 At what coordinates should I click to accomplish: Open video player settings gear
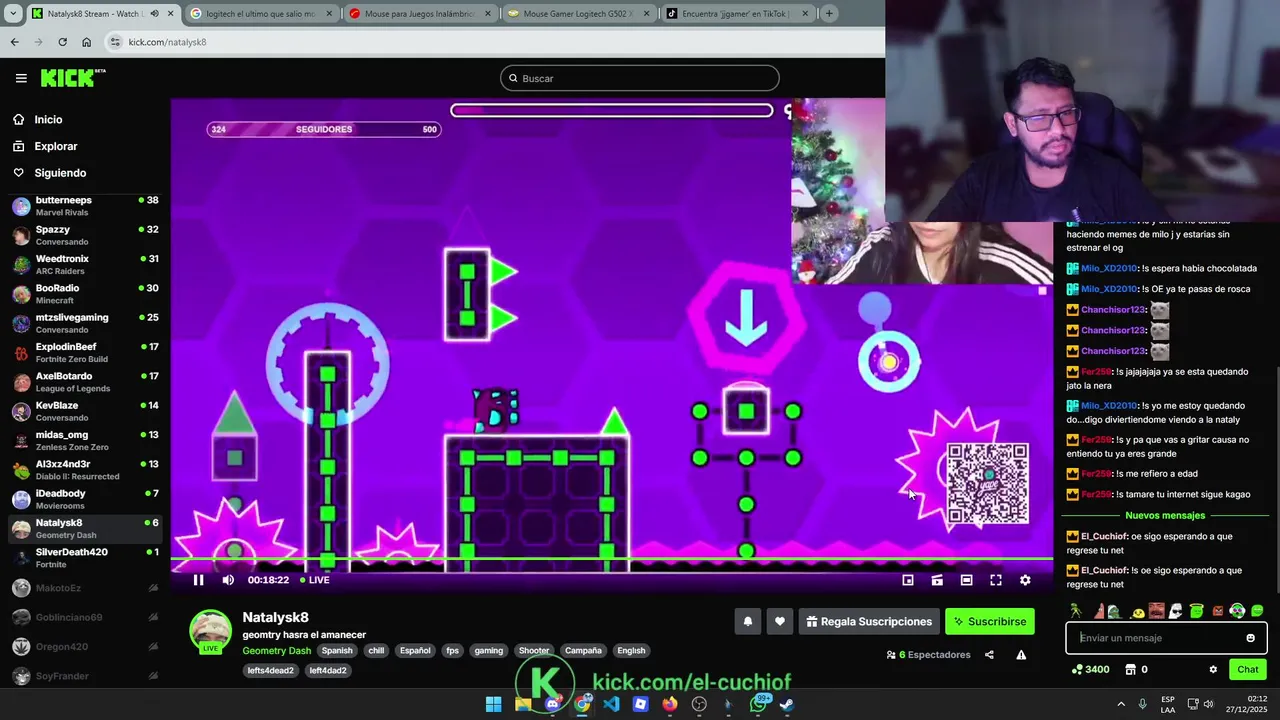[x=1025, y=580]
